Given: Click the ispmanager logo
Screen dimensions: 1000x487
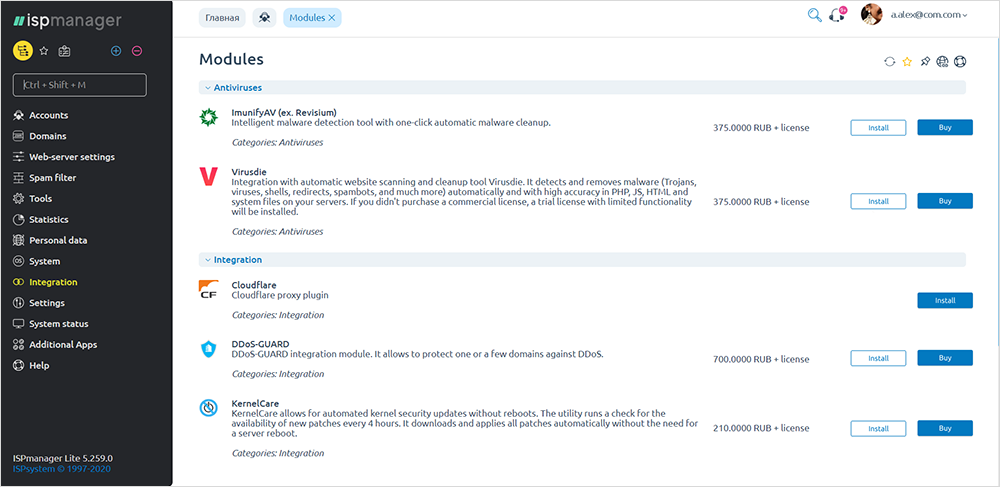Looking at the screenshot, I should point(67,21).
